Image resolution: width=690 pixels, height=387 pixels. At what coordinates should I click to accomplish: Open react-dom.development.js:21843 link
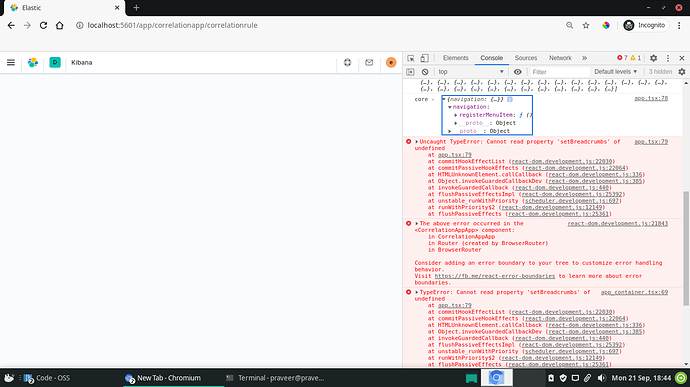(617, 224)
